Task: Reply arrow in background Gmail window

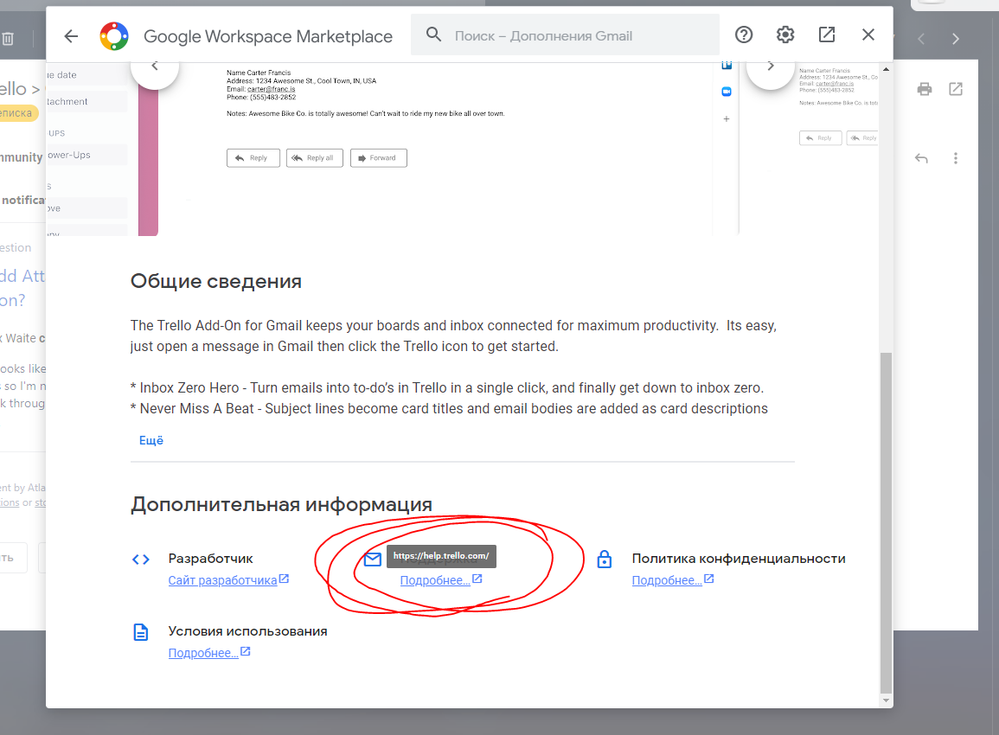Action: [921, 158]
